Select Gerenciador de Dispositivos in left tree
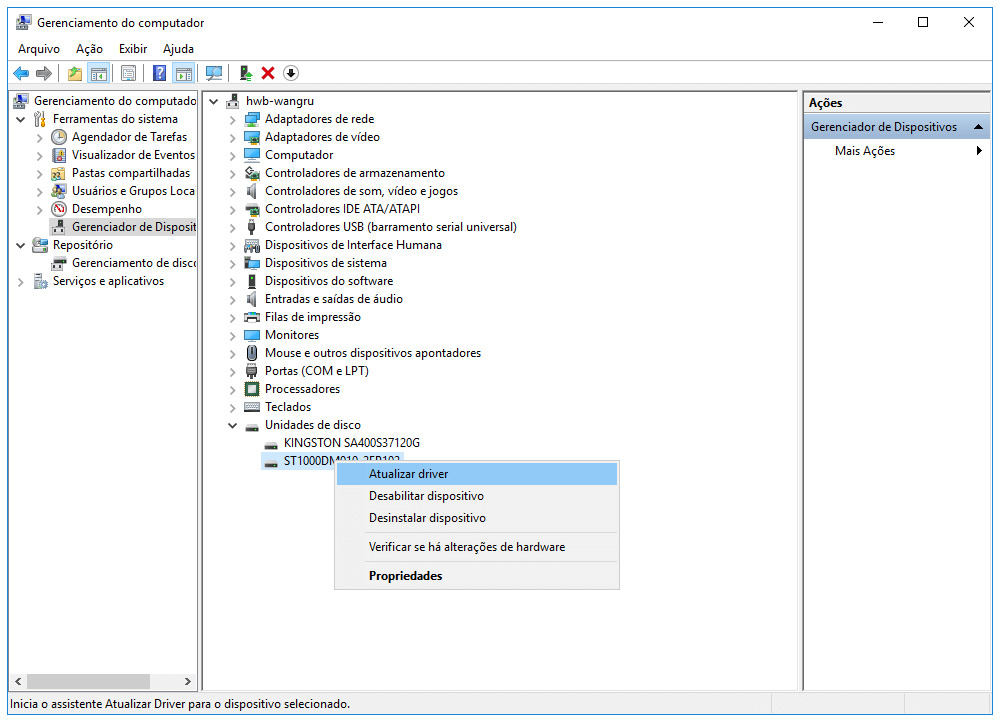The width and height of the screenshot is (1000, 722). [133, 227]
